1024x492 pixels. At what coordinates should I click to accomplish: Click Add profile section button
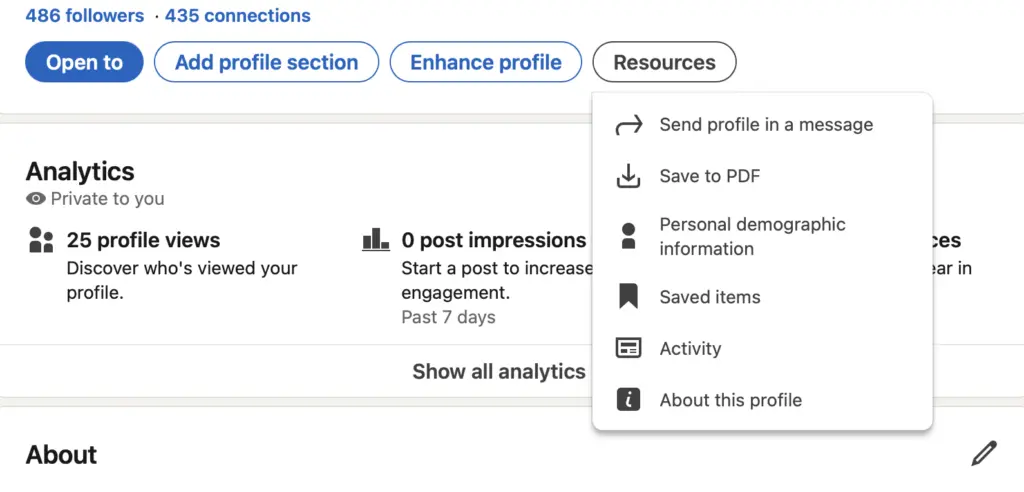[266, 62]
